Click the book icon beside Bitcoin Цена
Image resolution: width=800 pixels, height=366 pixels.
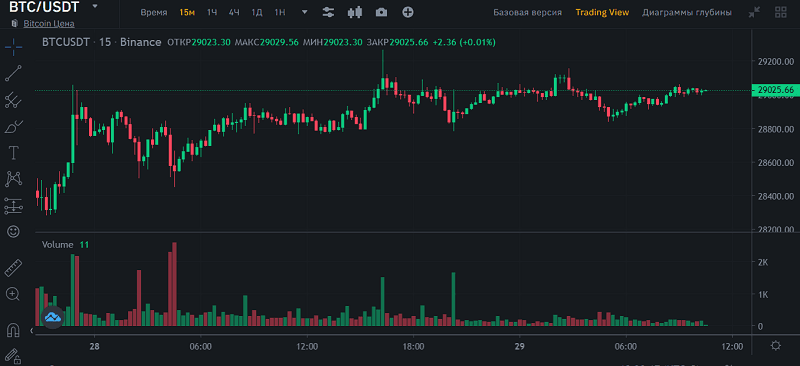15,23
